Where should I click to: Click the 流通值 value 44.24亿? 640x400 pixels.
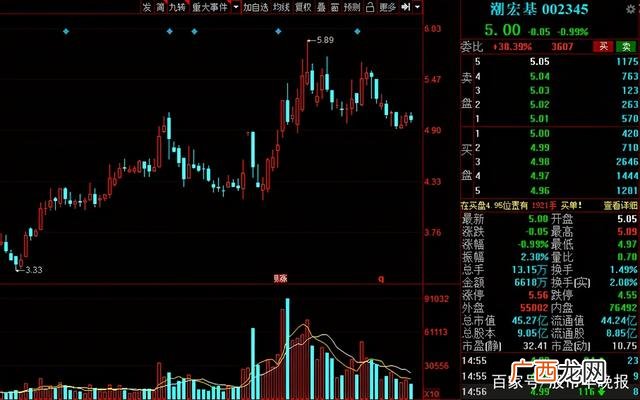tap(619, 320)
